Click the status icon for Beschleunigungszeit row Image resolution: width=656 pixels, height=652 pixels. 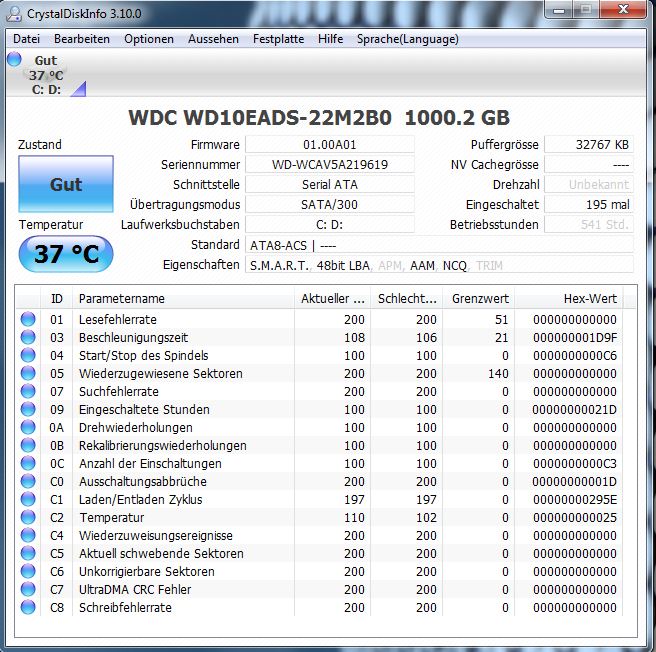click(28, 337)
